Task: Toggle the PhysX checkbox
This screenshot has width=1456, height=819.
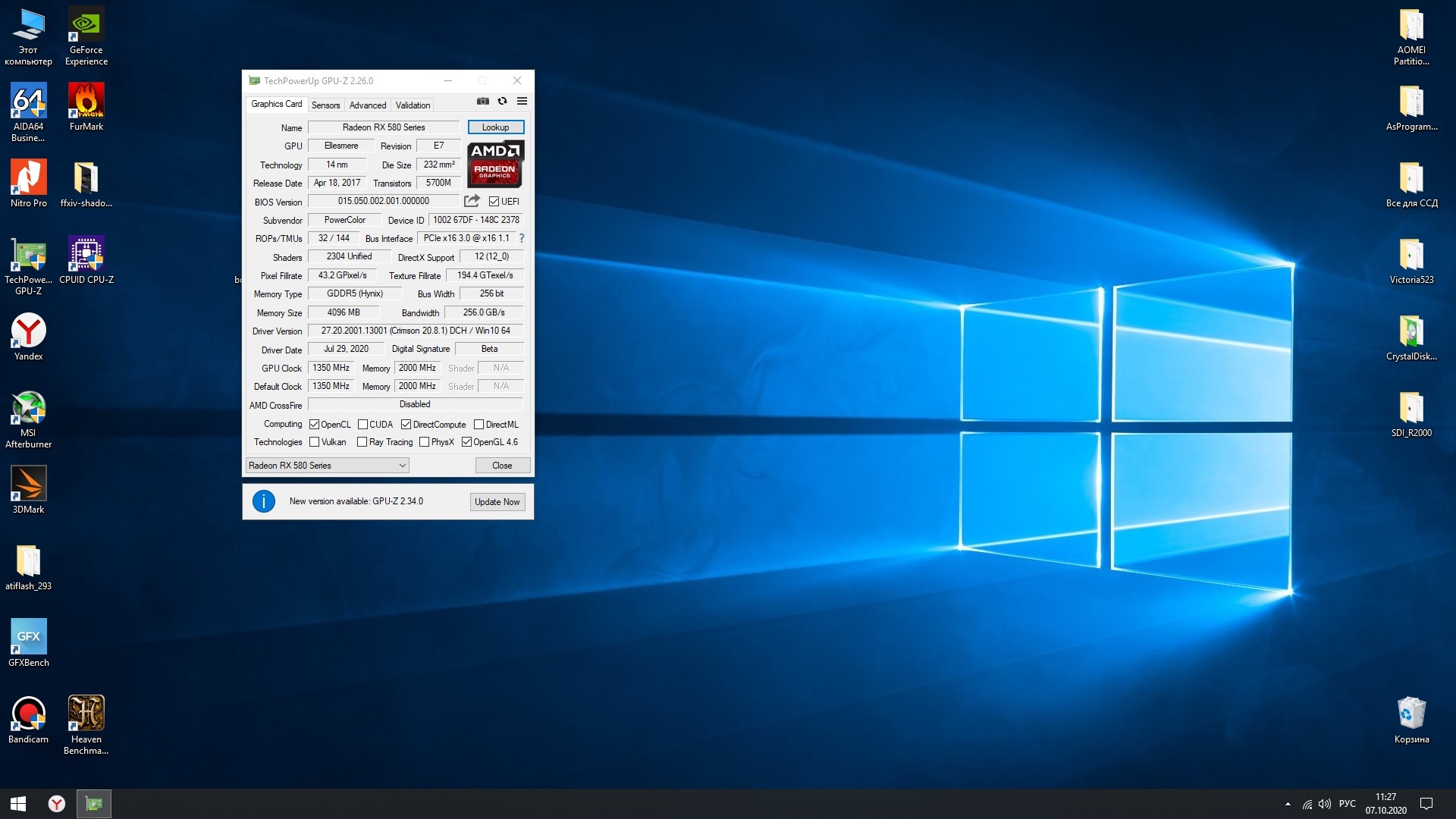Action: click(424, 442)
